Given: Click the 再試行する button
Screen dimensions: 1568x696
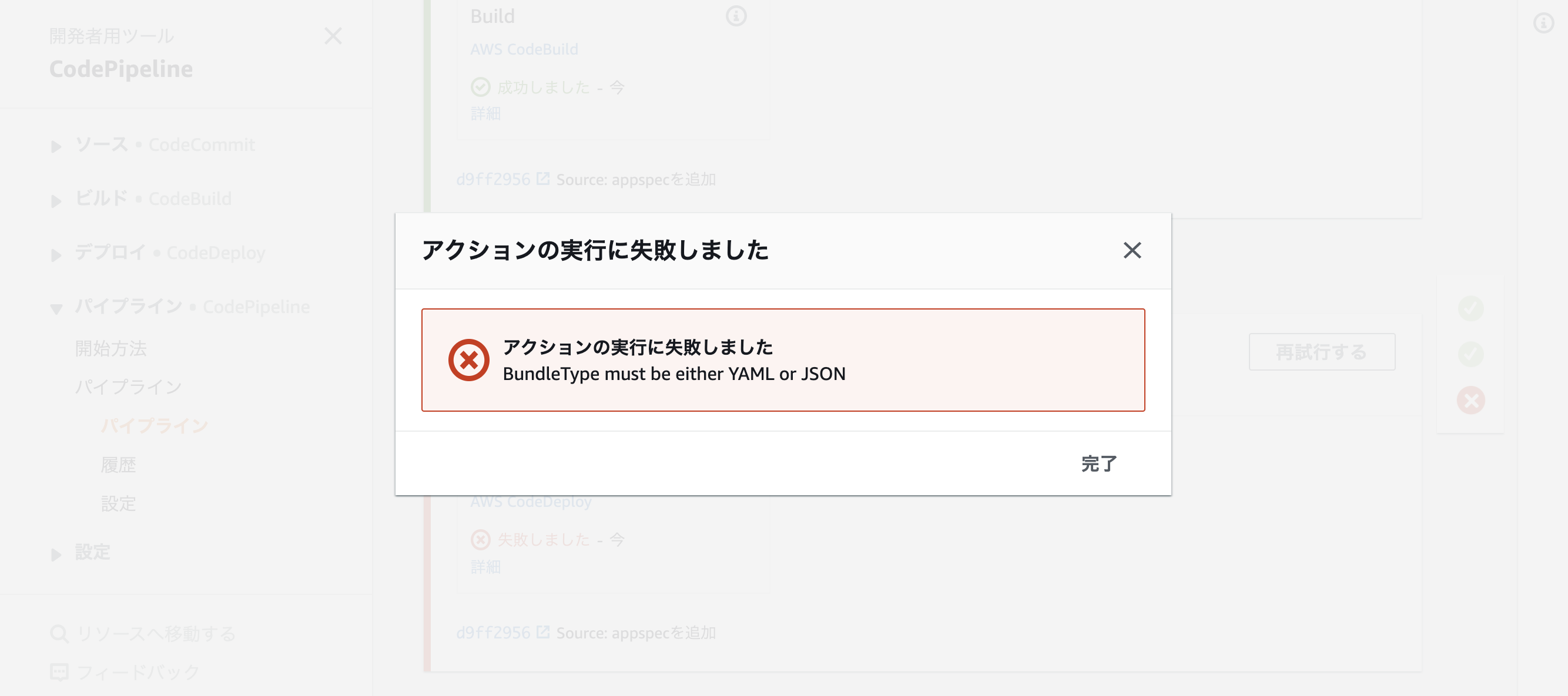Looking at the screenshot, I should [x=1322, y=352].
